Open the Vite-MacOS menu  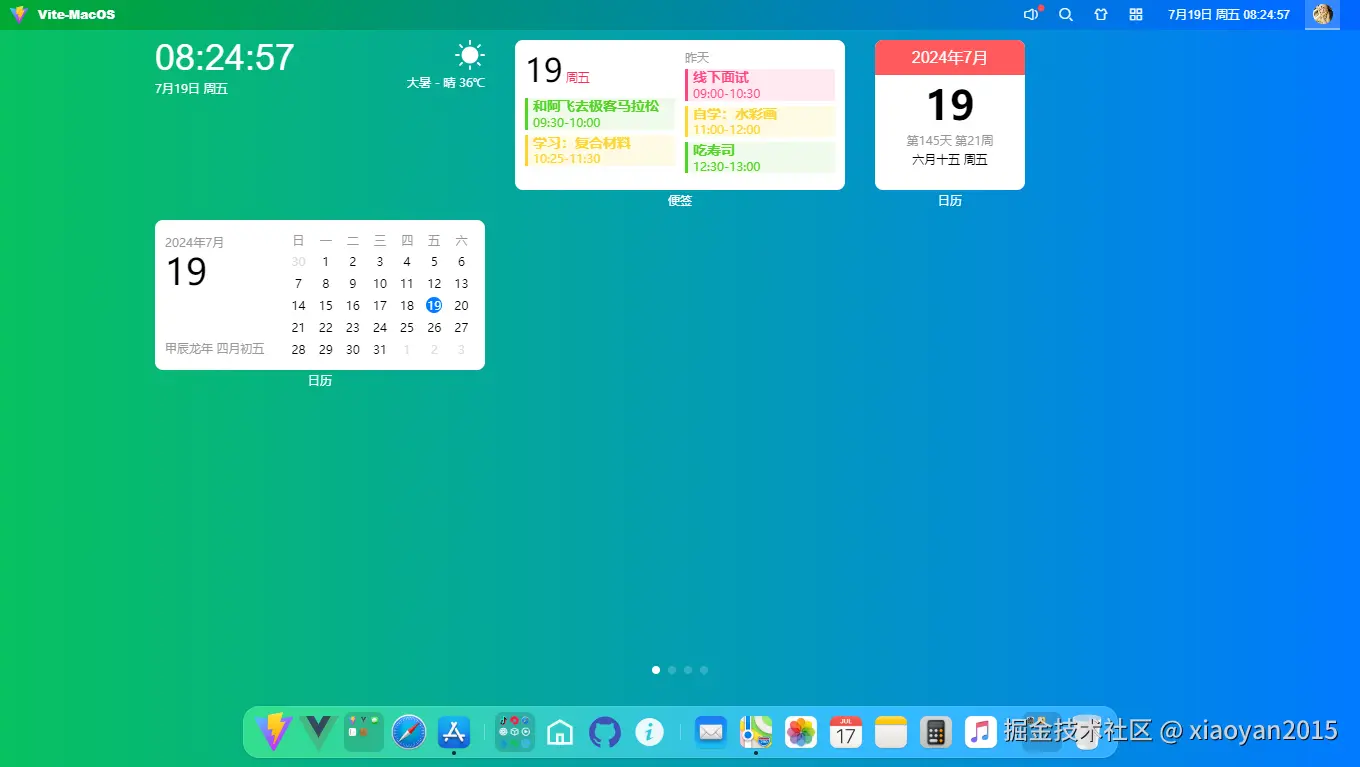pos(77,15)
